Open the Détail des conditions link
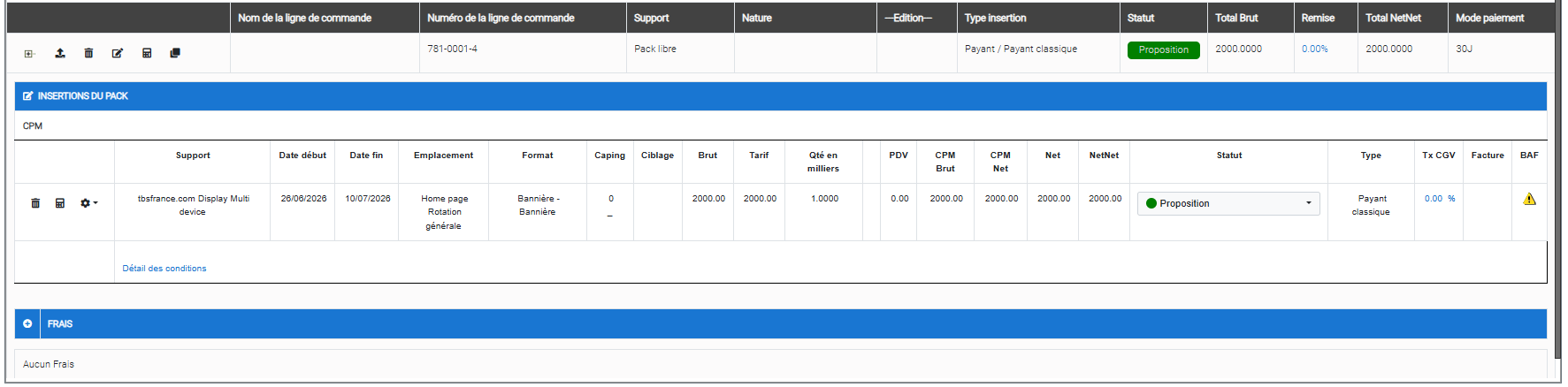 click(164, 269)
